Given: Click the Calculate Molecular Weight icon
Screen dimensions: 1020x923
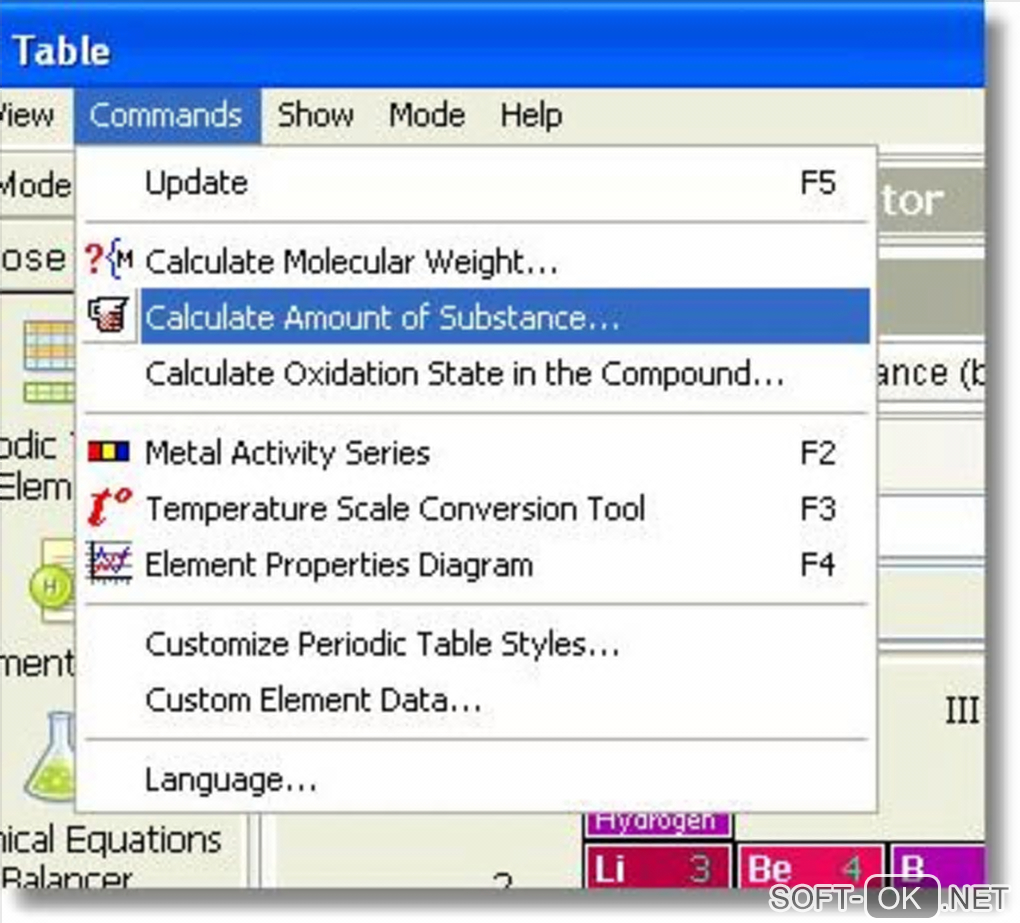Looking at the screenshot, I should coord(109,261).
